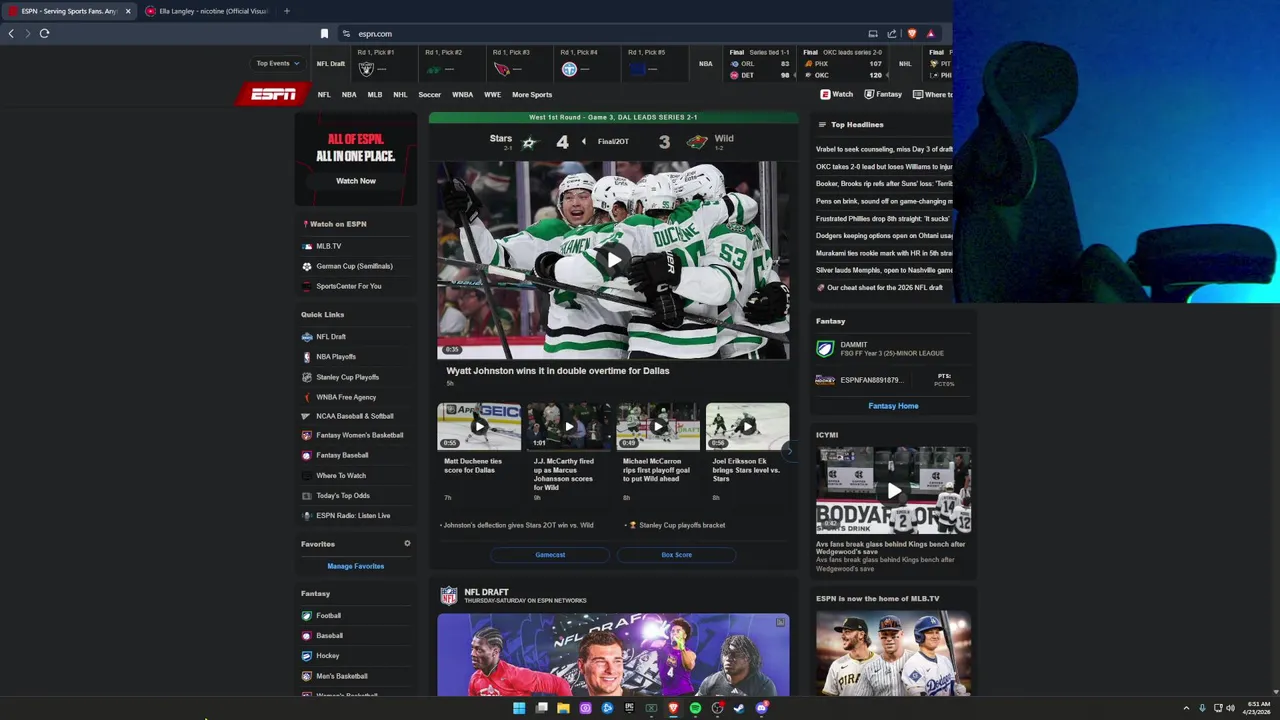Open the Matt Duchene ties score video thumbnail
The image size is (1280, 720).
pyautogui.click(x=479, y=427)
